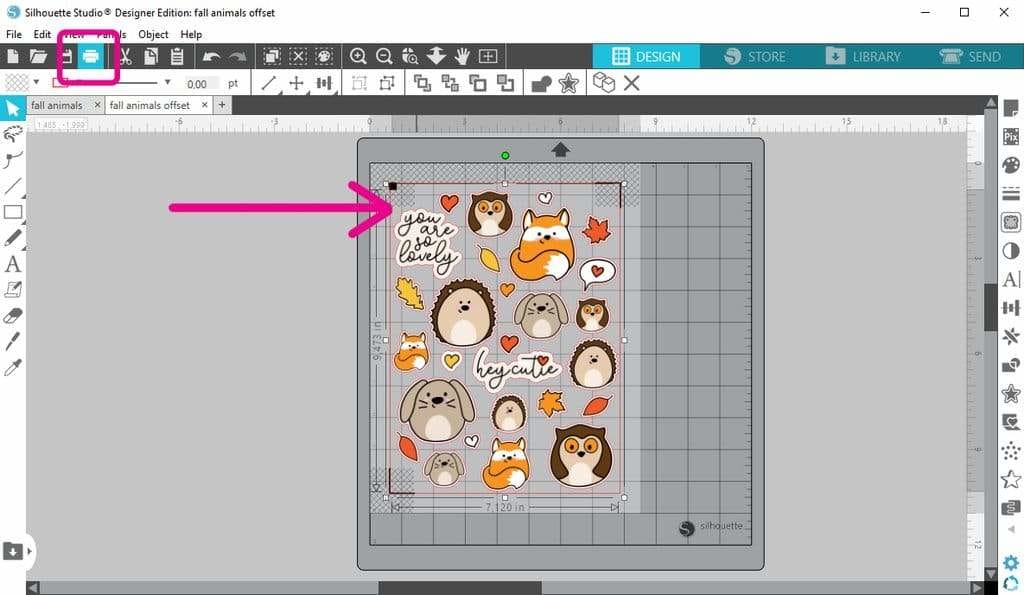Click the Cut scissors icon
Image resolution: width=1024 pixels, height=595 pixels.
click(x=126, y=57)
